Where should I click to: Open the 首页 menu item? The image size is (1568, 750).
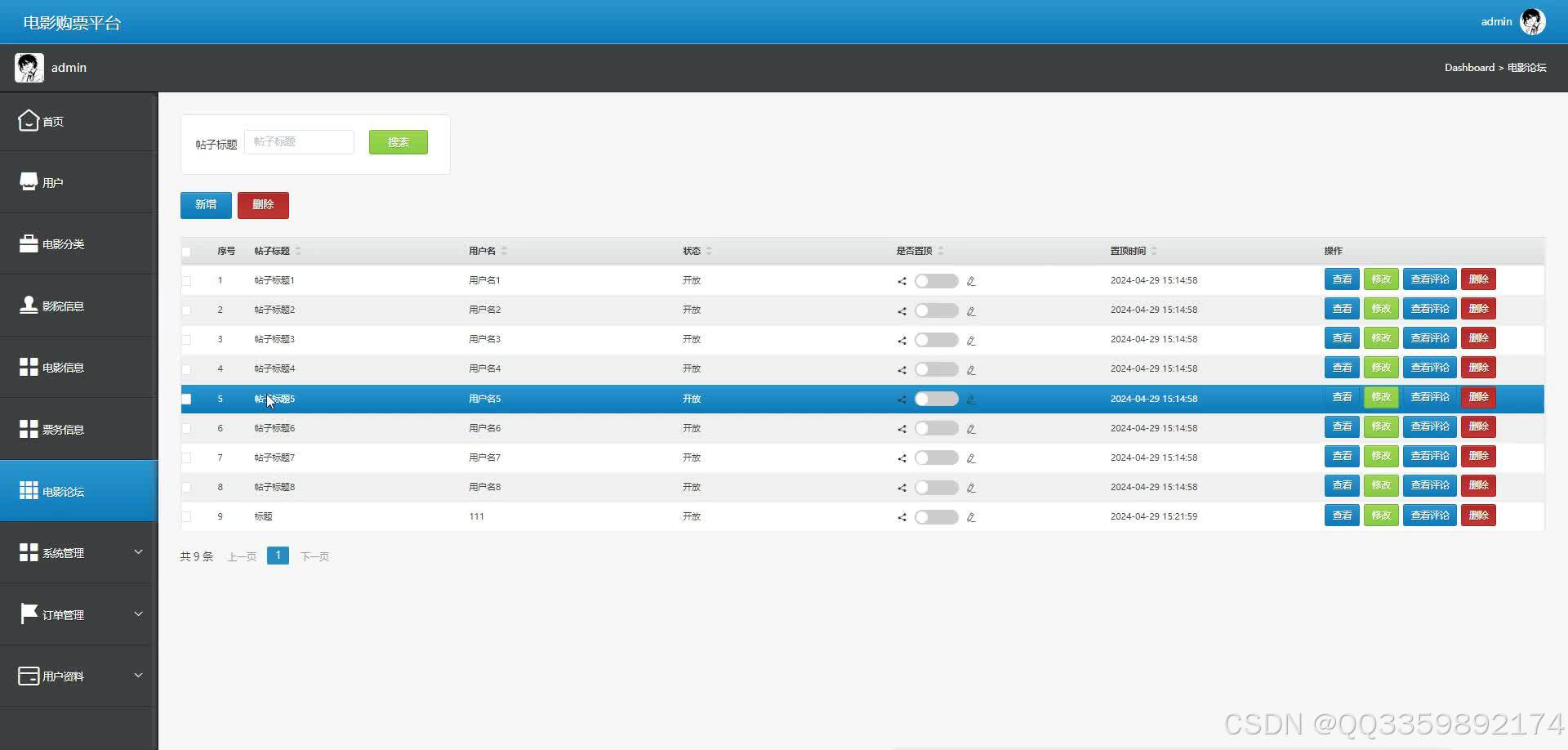pyautogui.click(x=78, y=121)
